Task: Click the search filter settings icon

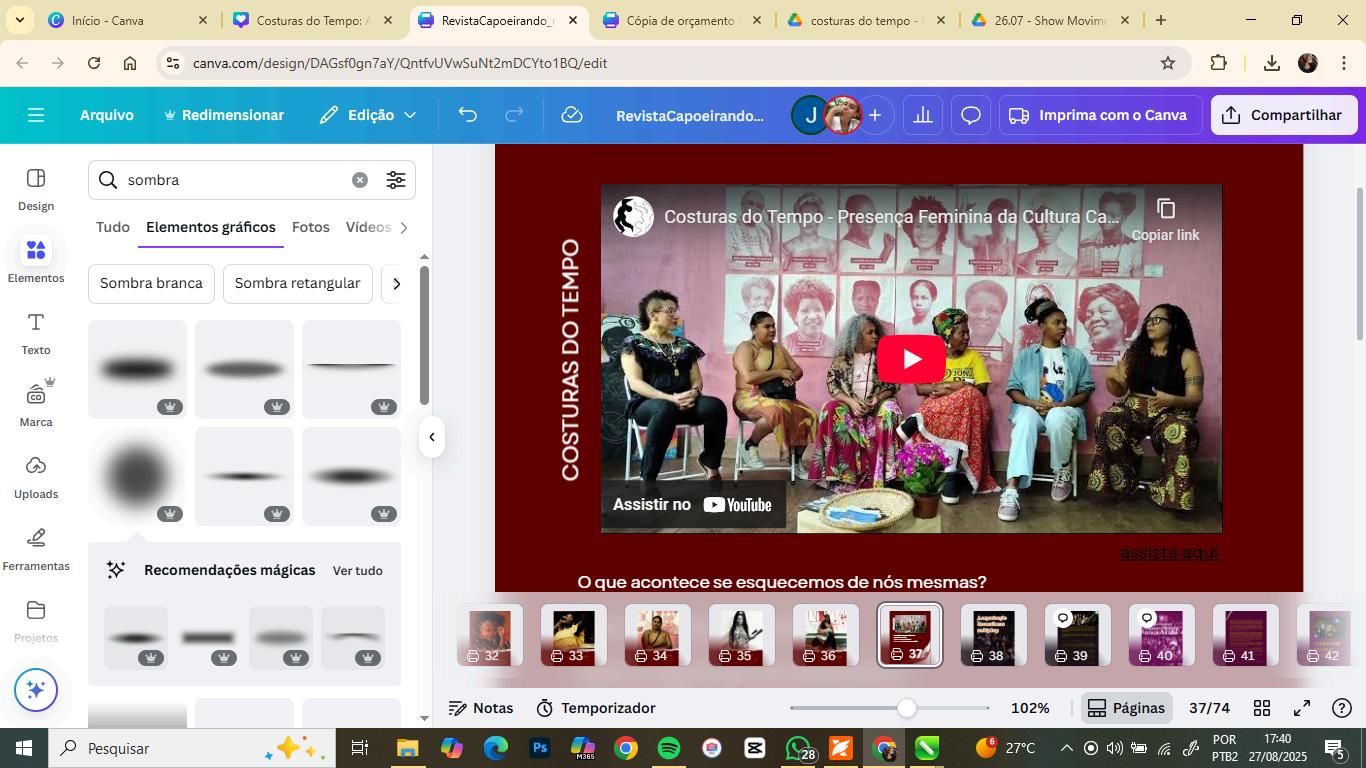Action: (396, 180)
